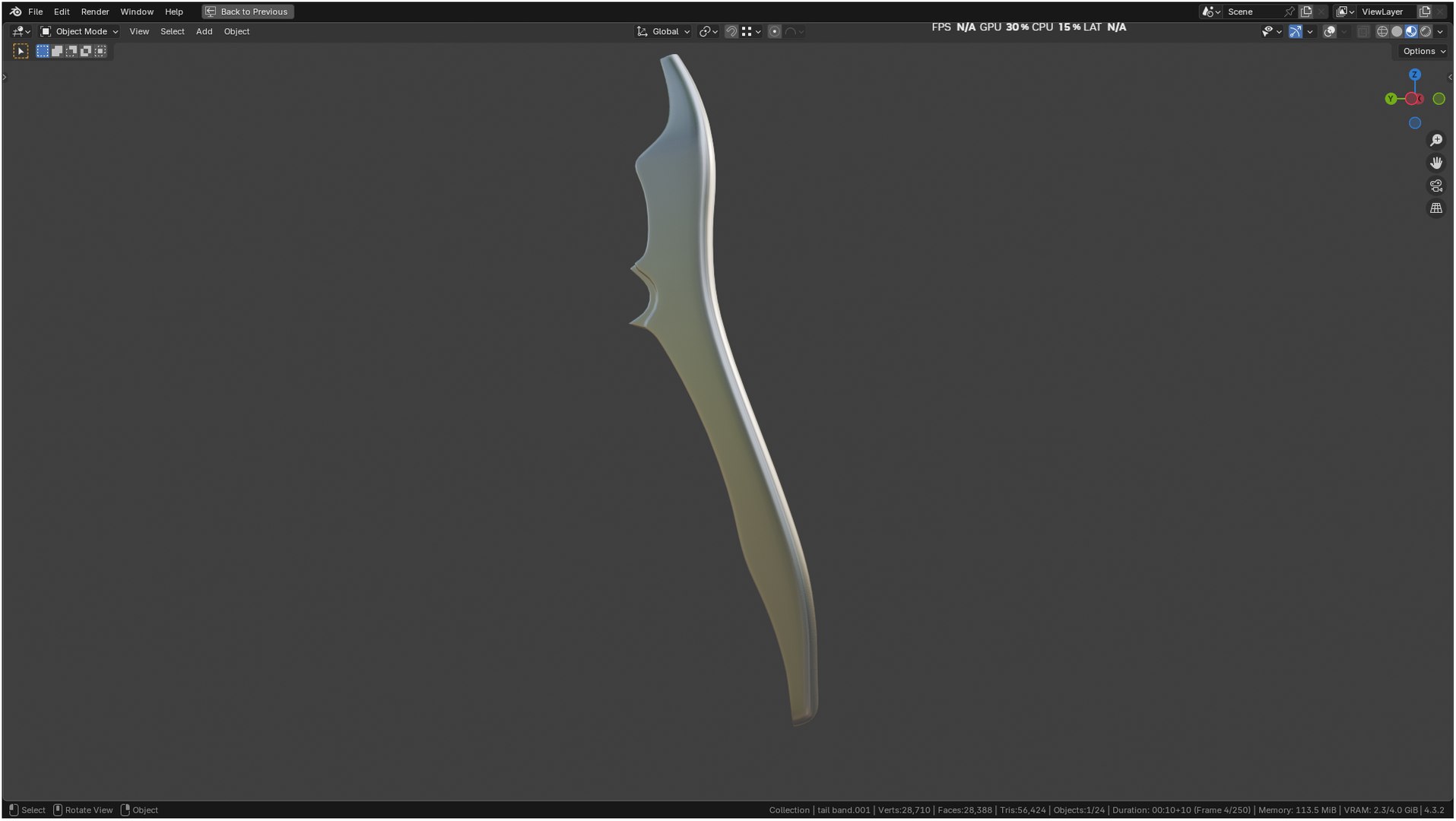This screenshot has width=1456, height=821.
Task: Click the negative Y green gizmo circle
Action: (x=1439, y=99)
